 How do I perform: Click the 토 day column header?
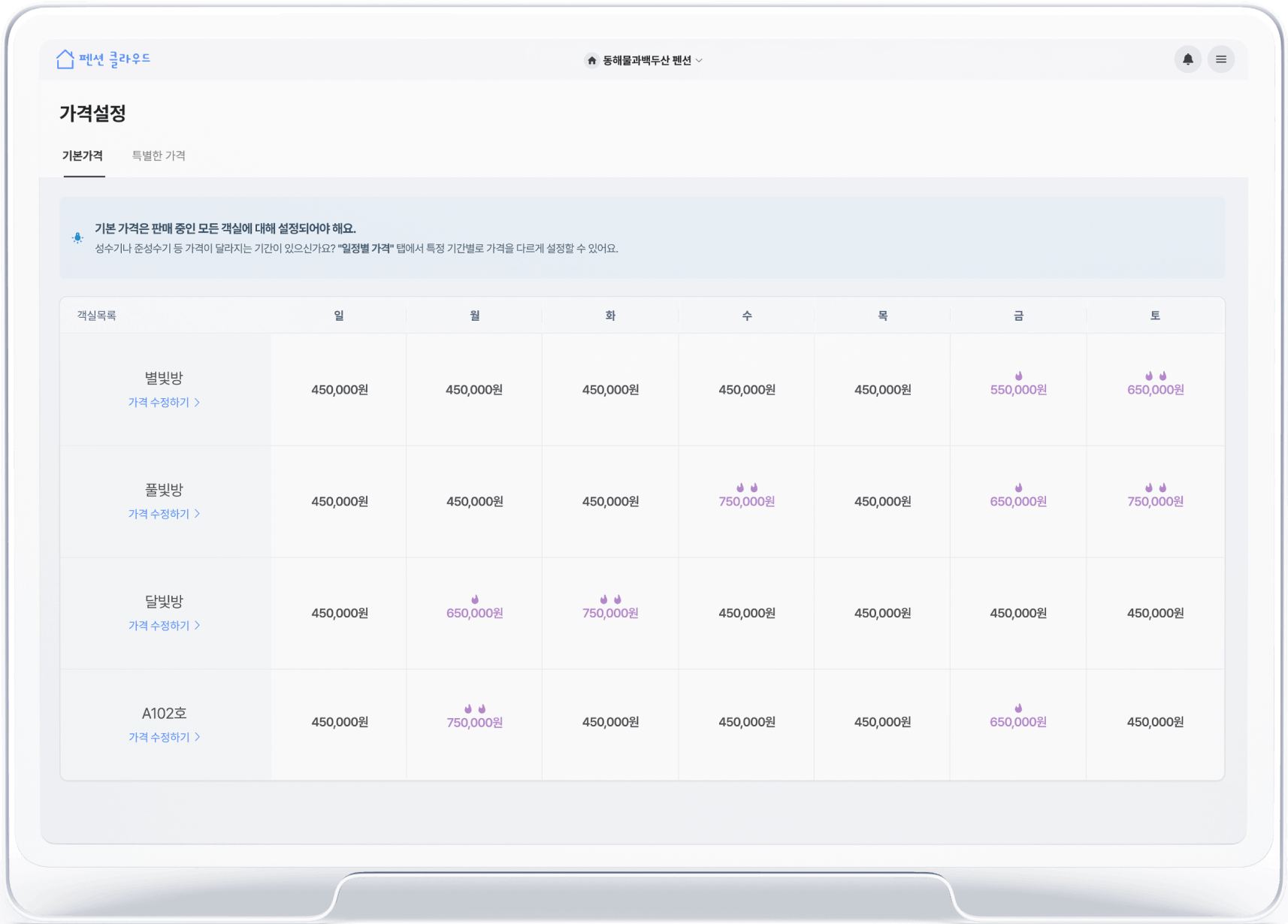point(1155,316)
